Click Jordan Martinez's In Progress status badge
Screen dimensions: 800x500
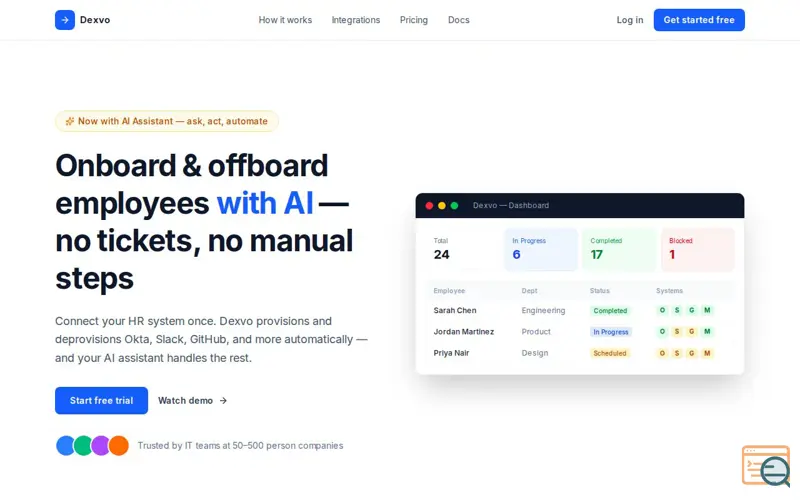(x=611, y=332)
